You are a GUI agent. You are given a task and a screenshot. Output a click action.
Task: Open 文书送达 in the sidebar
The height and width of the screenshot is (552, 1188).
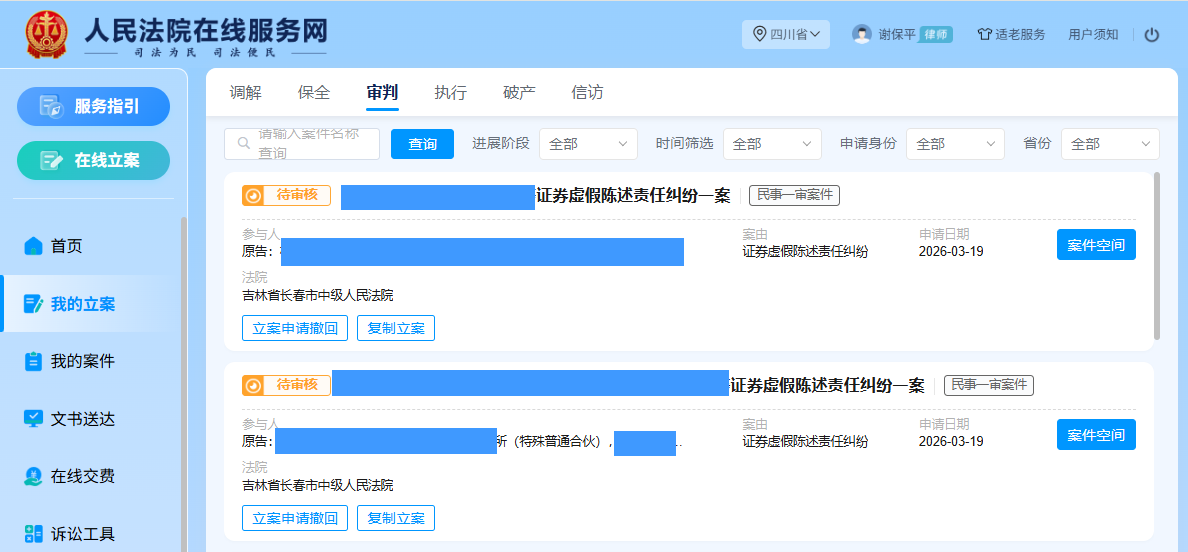[83, 419]
